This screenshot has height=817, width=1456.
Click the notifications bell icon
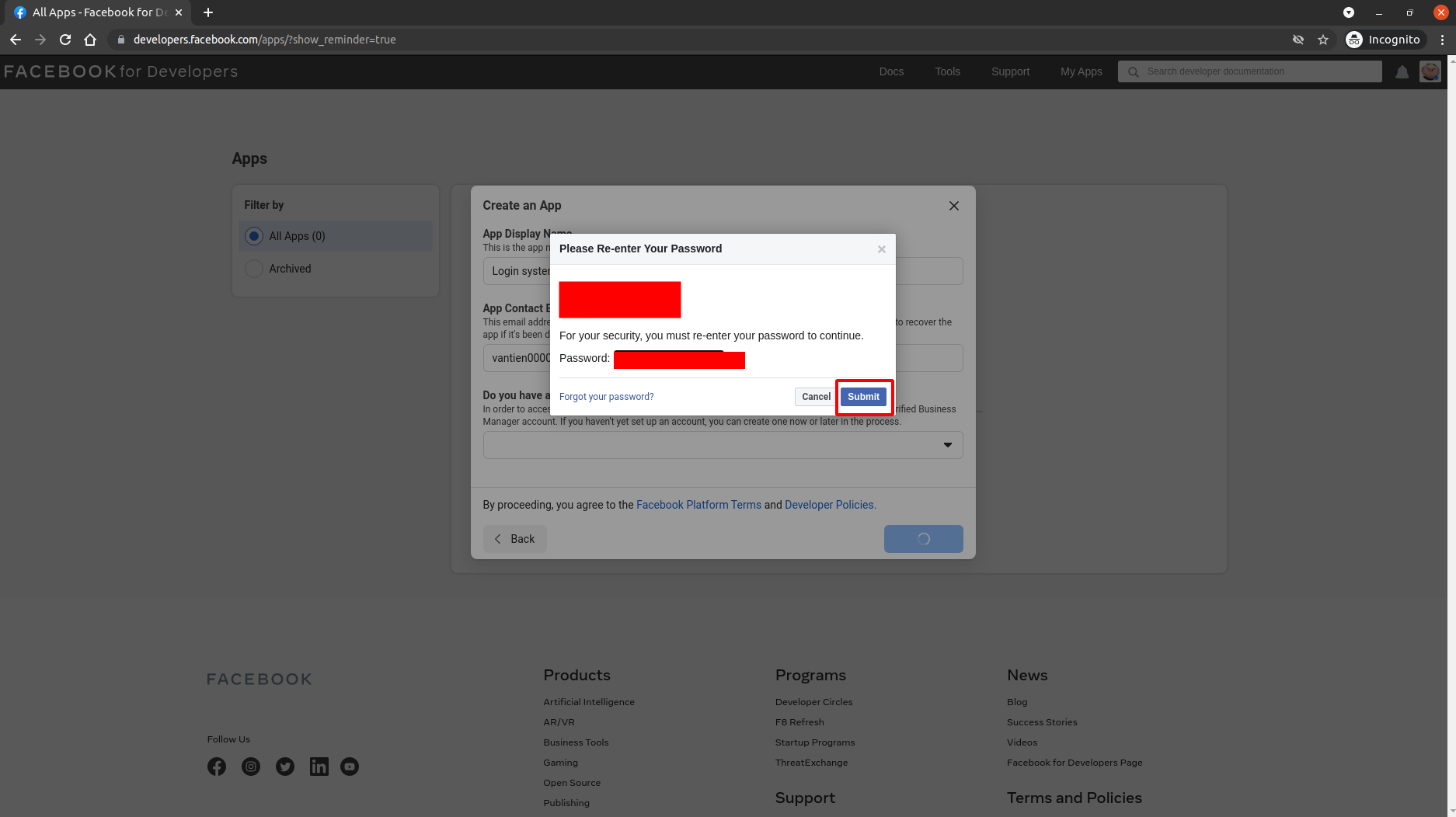tap(1402, 72)
